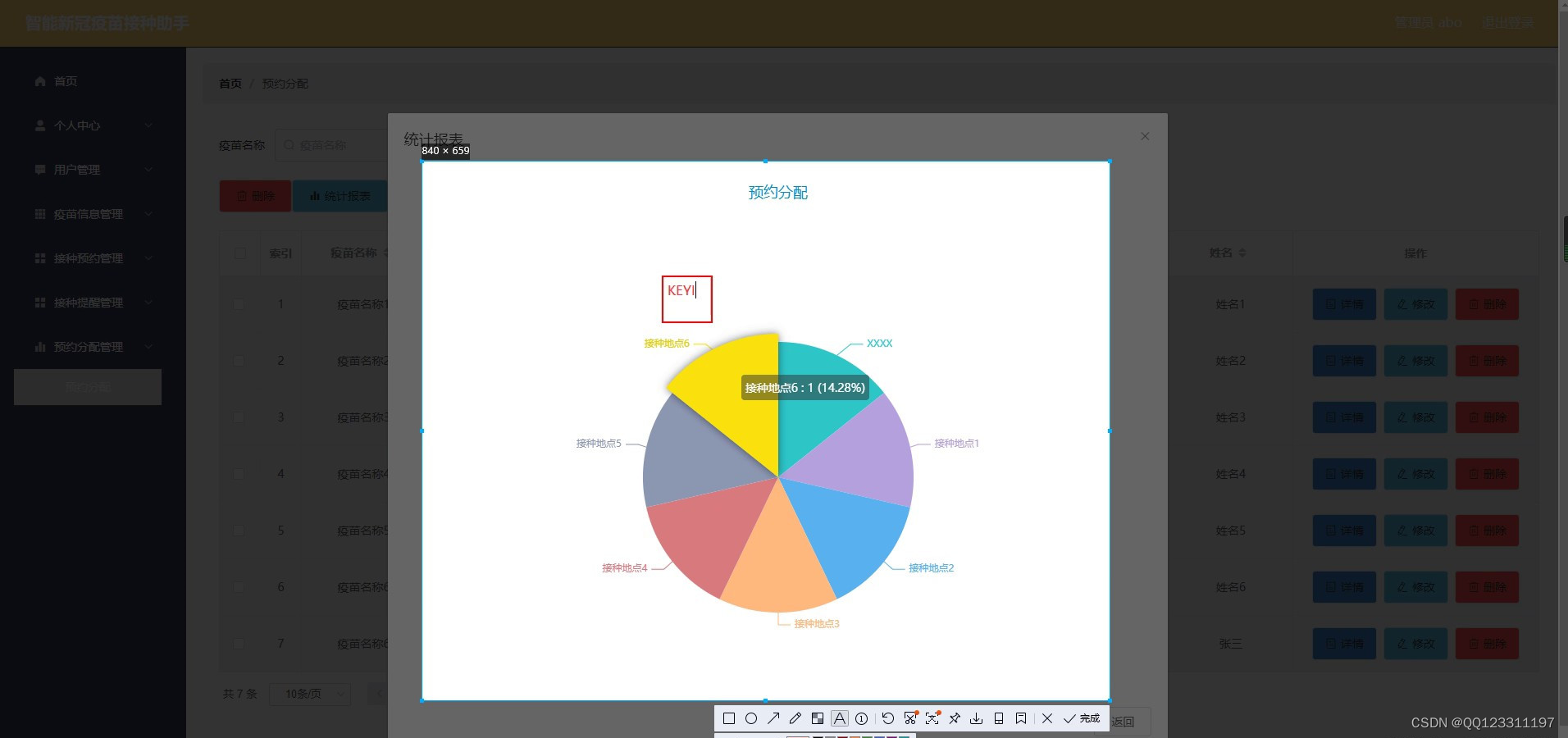The height and width of the screenshot is (738, 1568).
Task: Select the mosaic blur tool
Action: (817, 718)
